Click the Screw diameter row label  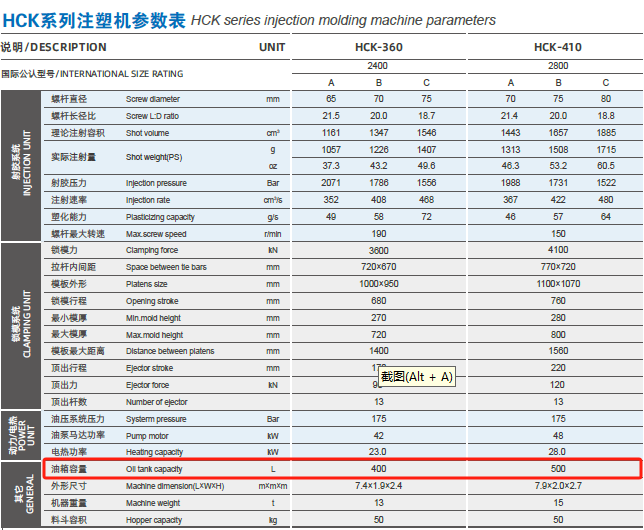click(x=153, y=99)
